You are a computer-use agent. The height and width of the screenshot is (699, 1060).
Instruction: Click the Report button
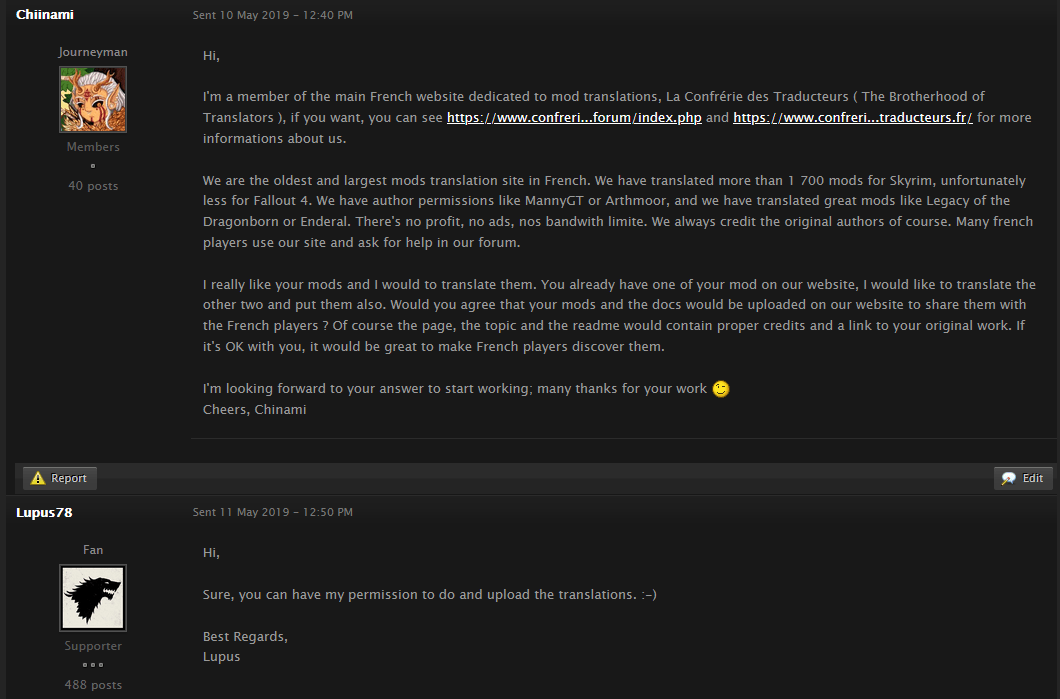click(x=59, y=478)
